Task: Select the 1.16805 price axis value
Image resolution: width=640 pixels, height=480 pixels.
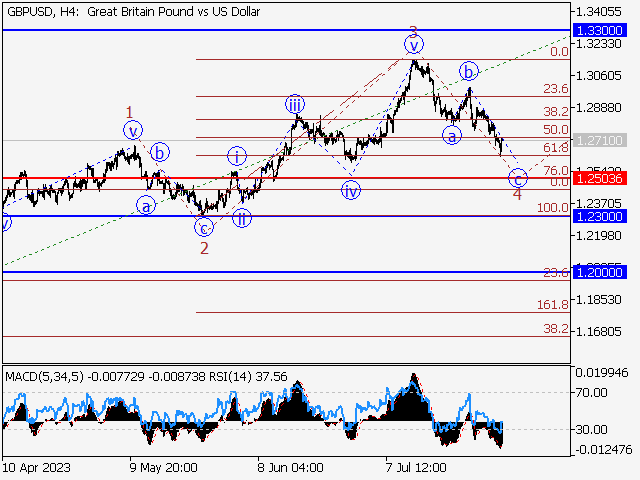Action: [x=599, y=331]
